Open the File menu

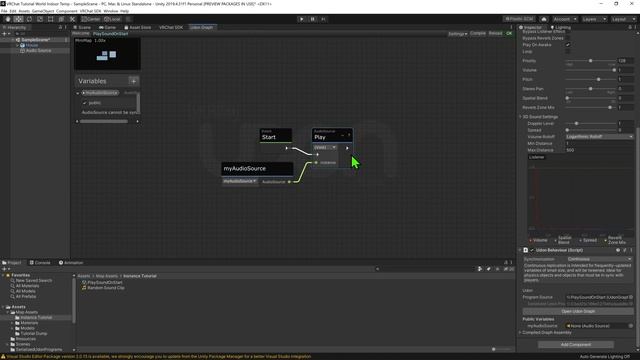click(x=4, y=11)
